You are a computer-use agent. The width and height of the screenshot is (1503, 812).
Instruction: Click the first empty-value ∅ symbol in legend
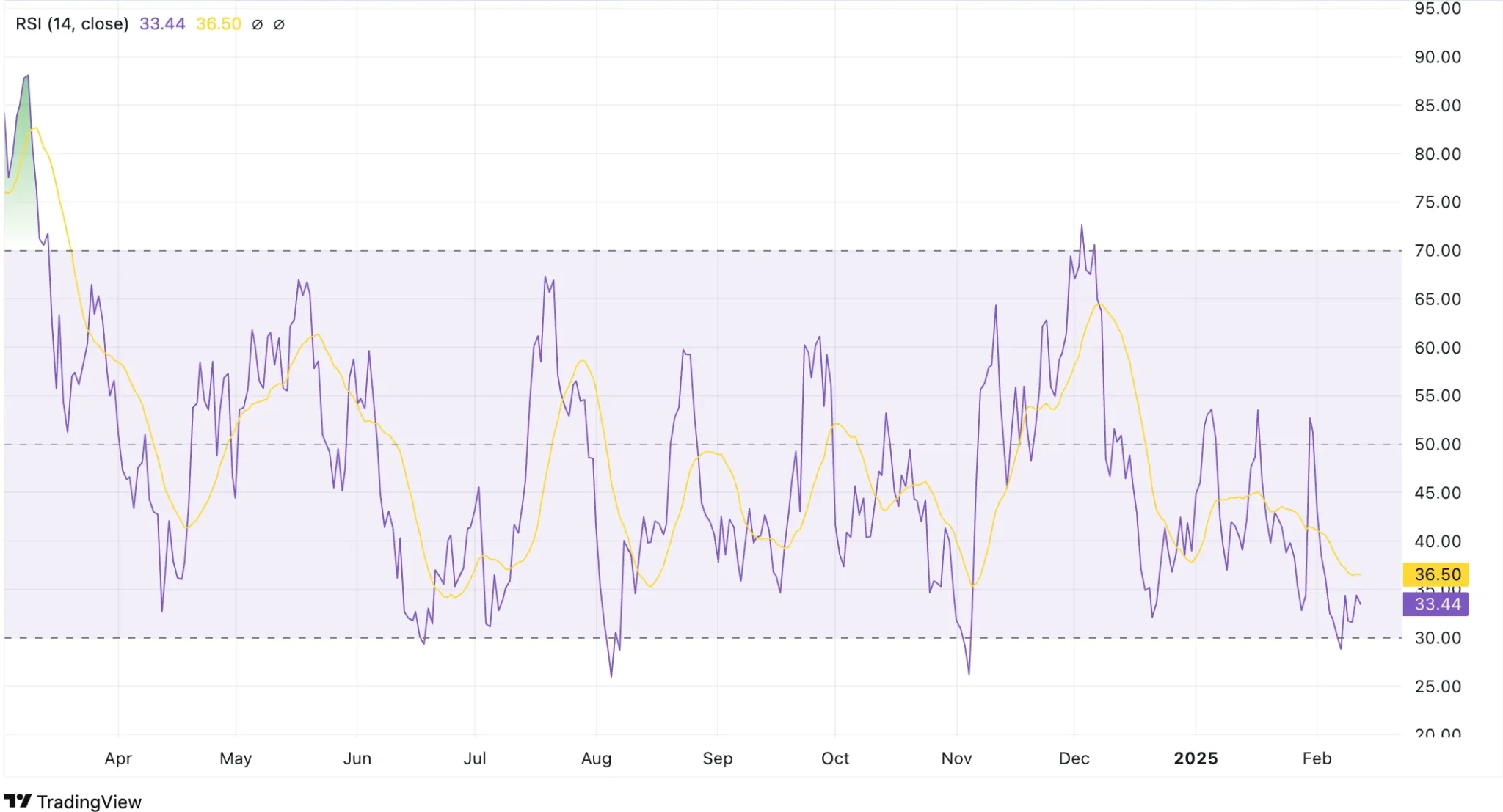coord(257,24)
